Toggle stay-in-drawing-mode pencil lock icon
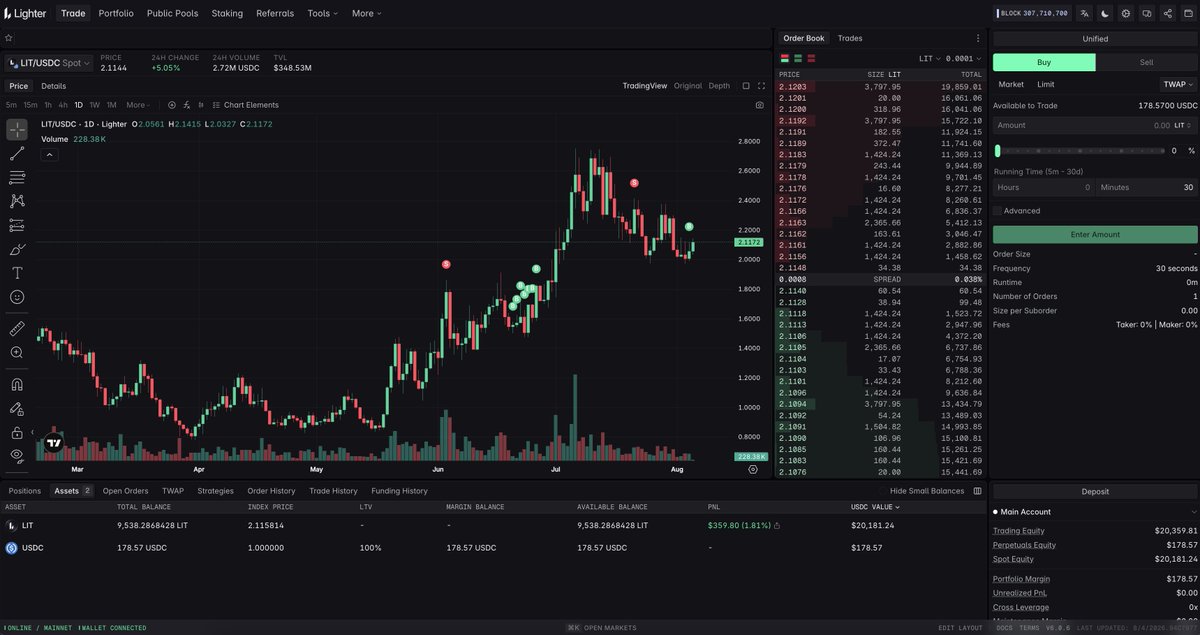 pyautogui.click(x=17, y=408)
